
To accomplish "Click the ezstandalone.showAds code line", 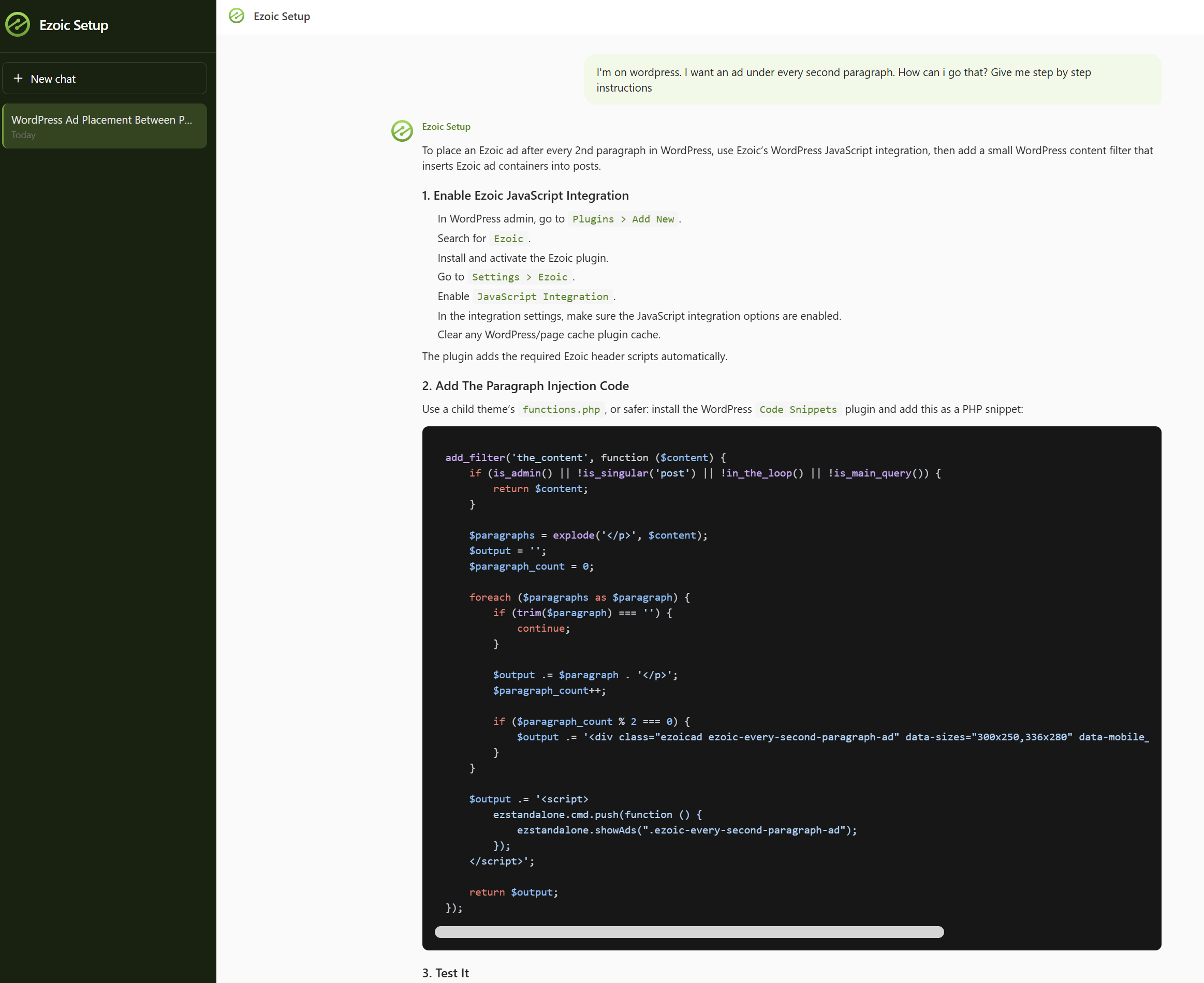I will coord(687,830).
